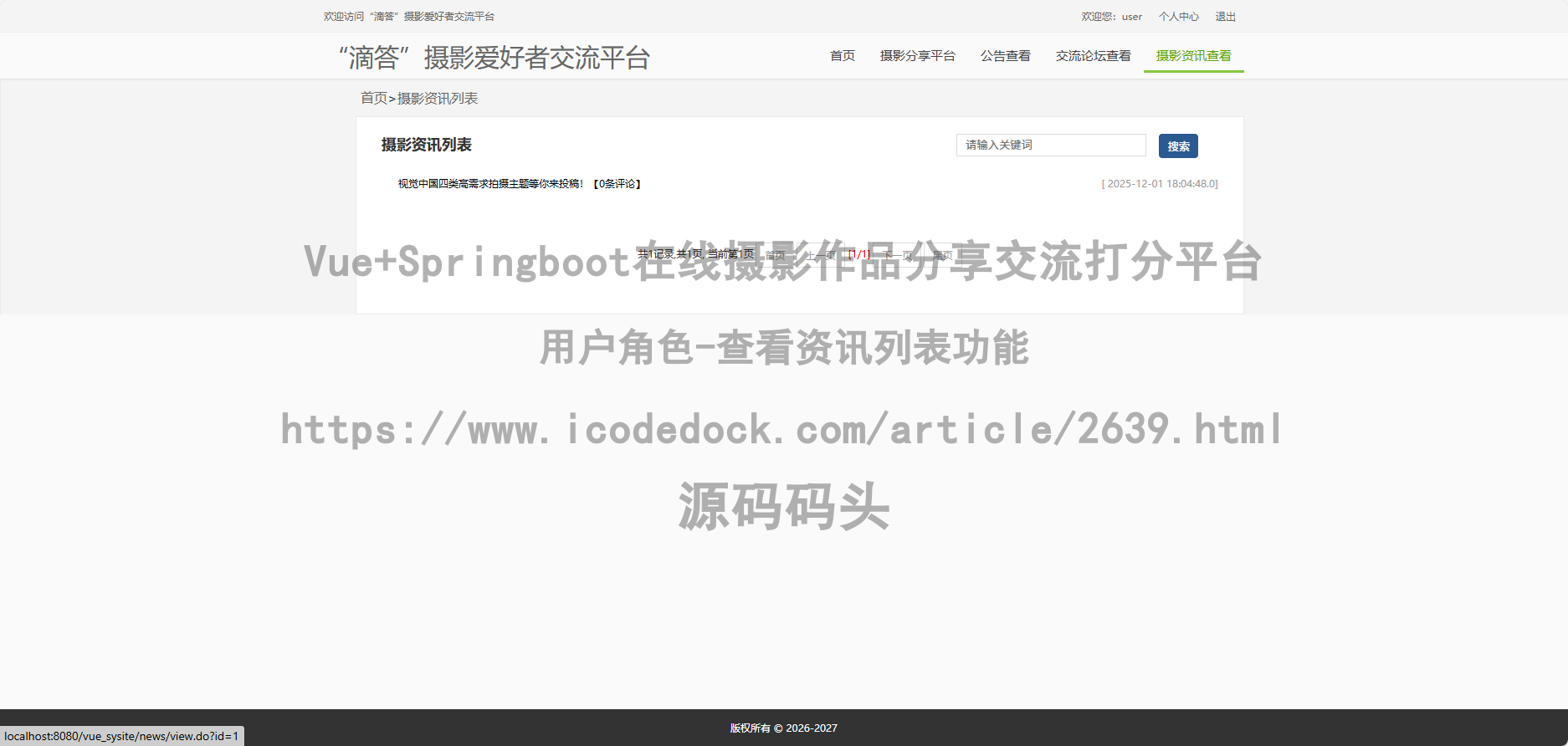1568x746 pixels.
Task: Go to 下一页 in pagination
Action: tap(898, 255)
